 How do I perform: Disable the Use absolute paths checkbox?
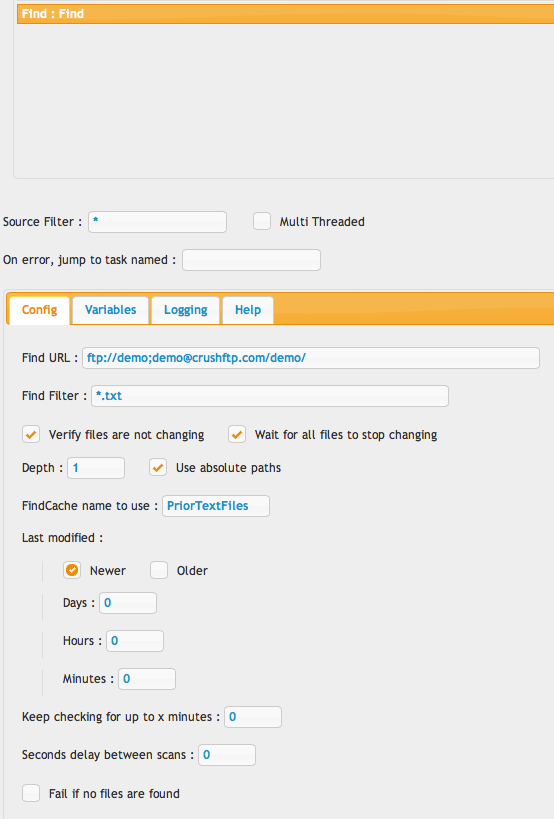coord(158,467)
